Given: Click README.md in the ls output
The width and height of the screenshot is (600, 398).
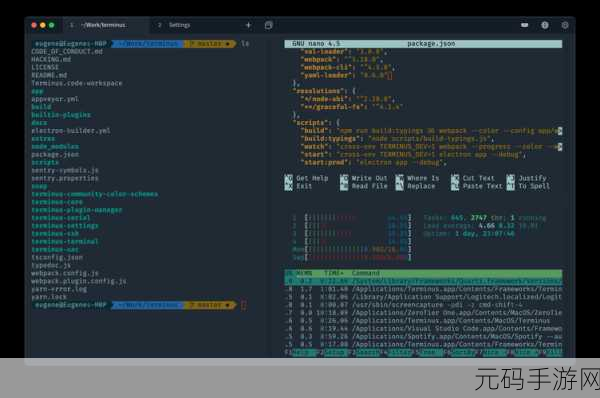Looking at the screenshot, I should [49, 75].
